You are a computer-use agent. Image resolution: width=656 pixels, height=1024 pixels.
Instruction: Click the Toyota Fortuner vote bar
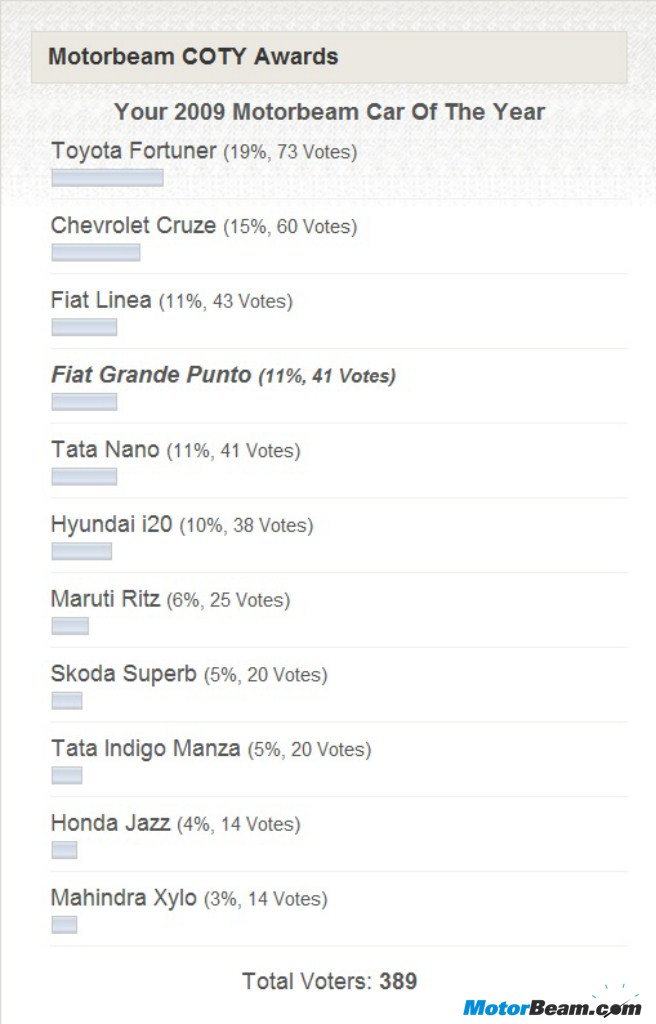pyautogui.click(x=107, y=178)
